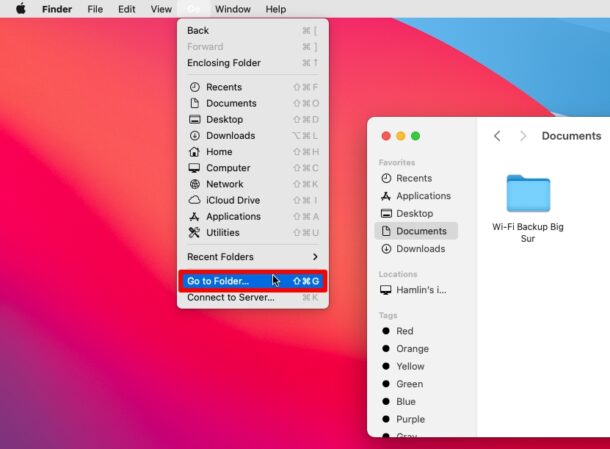Viewport: 610px width, 449px height.
Task: Go back with the Finder window arrow
Action: (x=497, y=136)
